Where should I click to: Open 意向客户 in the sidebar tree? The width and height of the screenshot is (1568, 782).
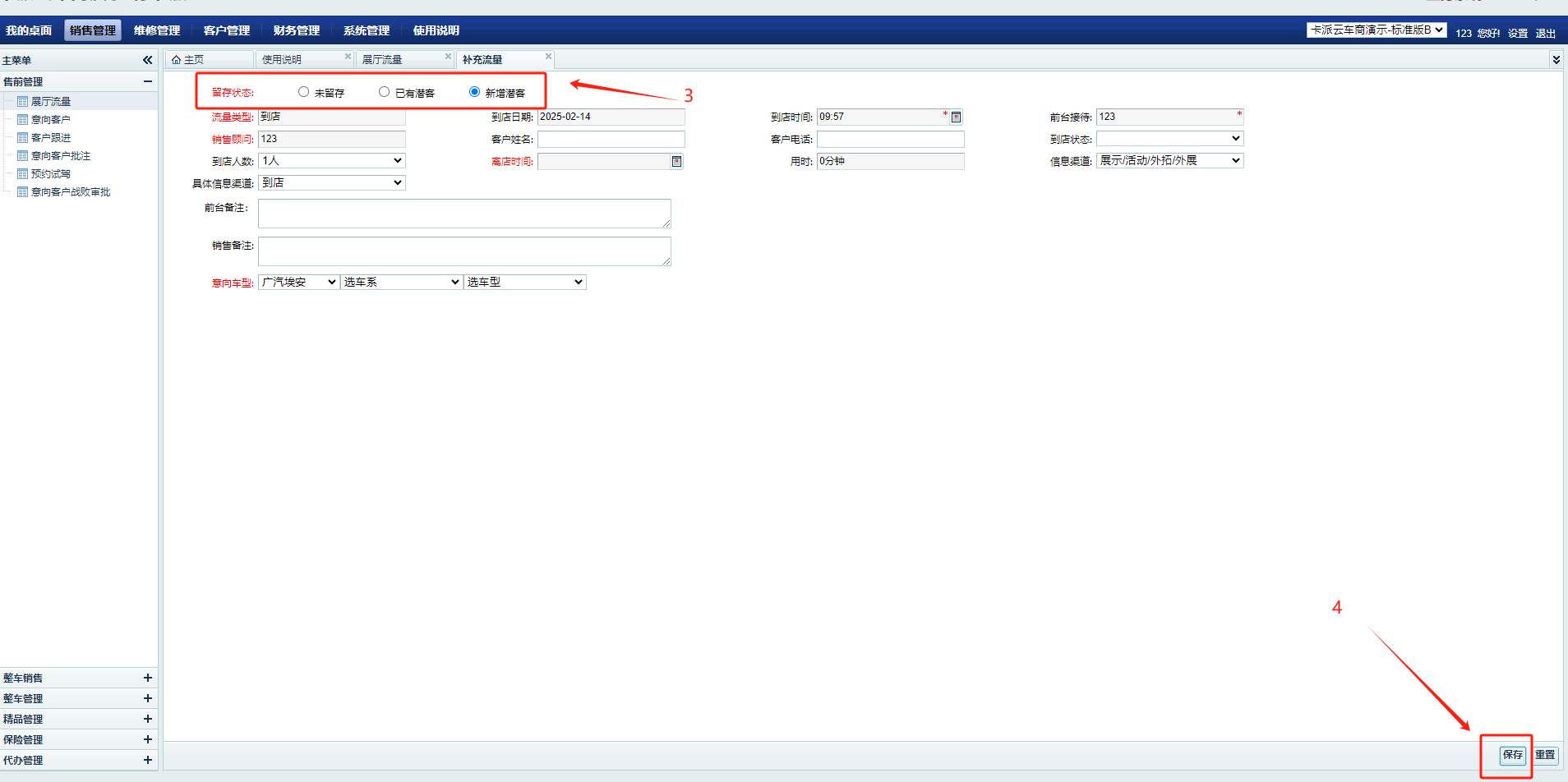coord(51,120)
